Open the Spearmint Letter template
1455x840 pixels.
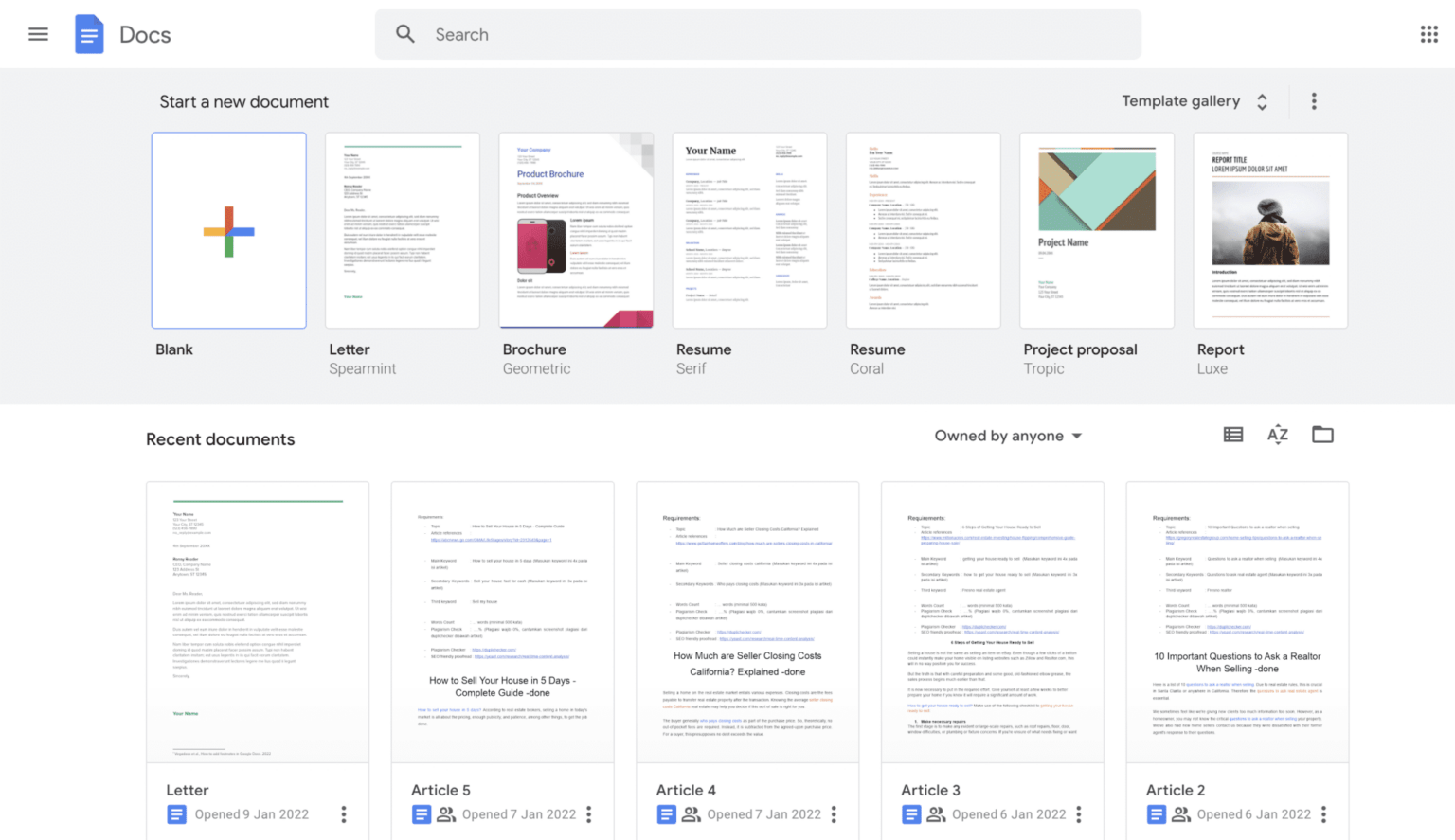[x=402, y=230]
